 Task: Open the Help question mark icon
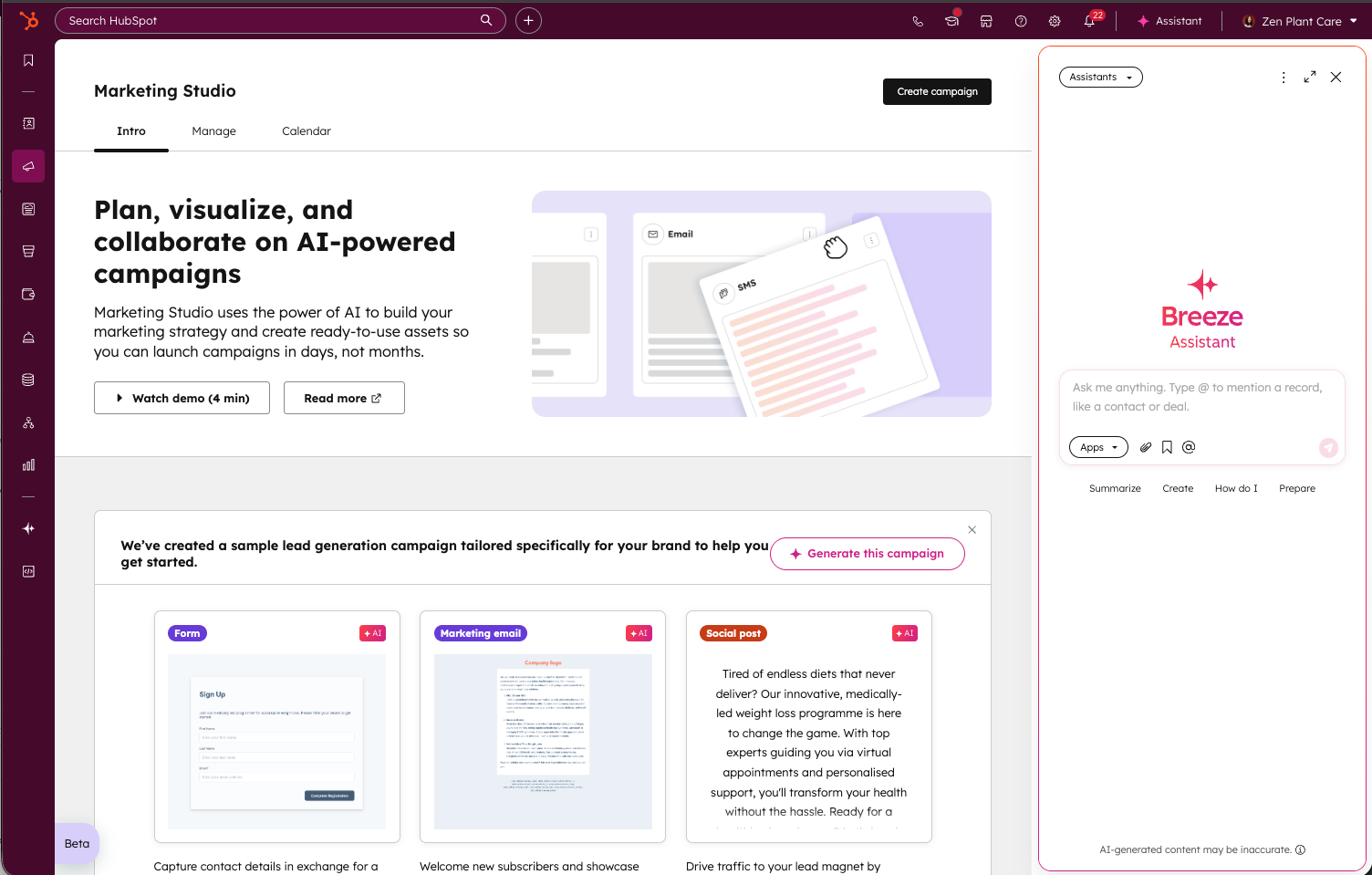point(1021,21)
